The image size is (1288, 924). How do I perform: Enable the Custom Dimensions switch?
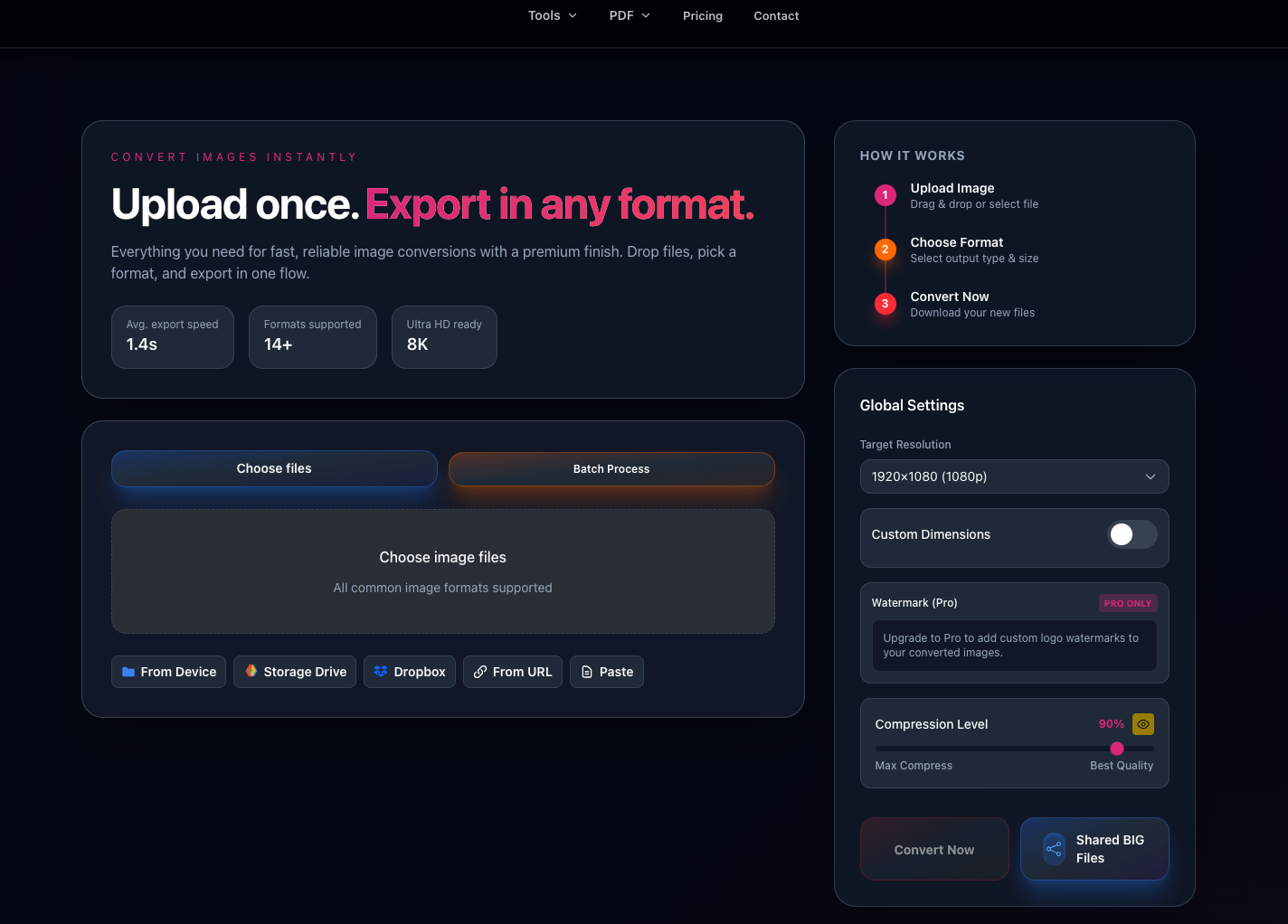1132,534
